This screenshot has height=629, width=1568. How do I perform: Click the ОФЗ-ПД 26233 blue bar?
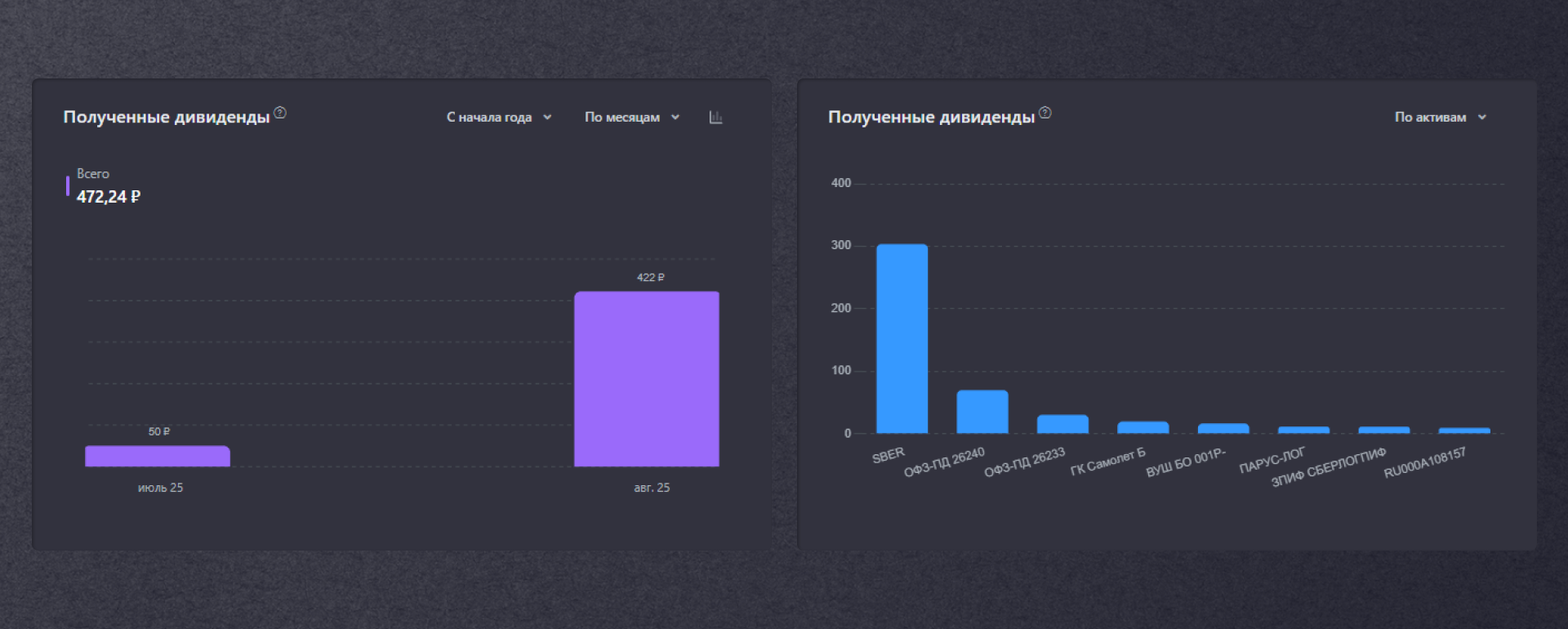[1062, 424]
